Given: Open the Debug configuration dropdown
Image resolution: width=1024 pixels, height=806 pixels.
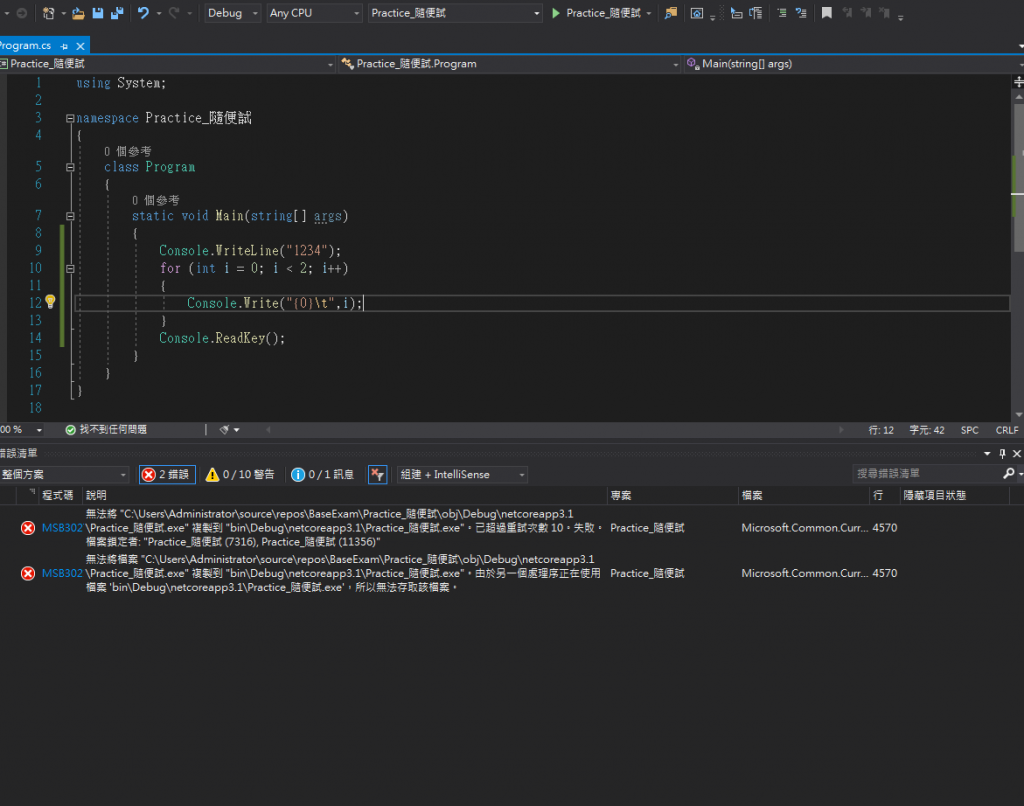Looking at the screenshot, I should (233, 13).
